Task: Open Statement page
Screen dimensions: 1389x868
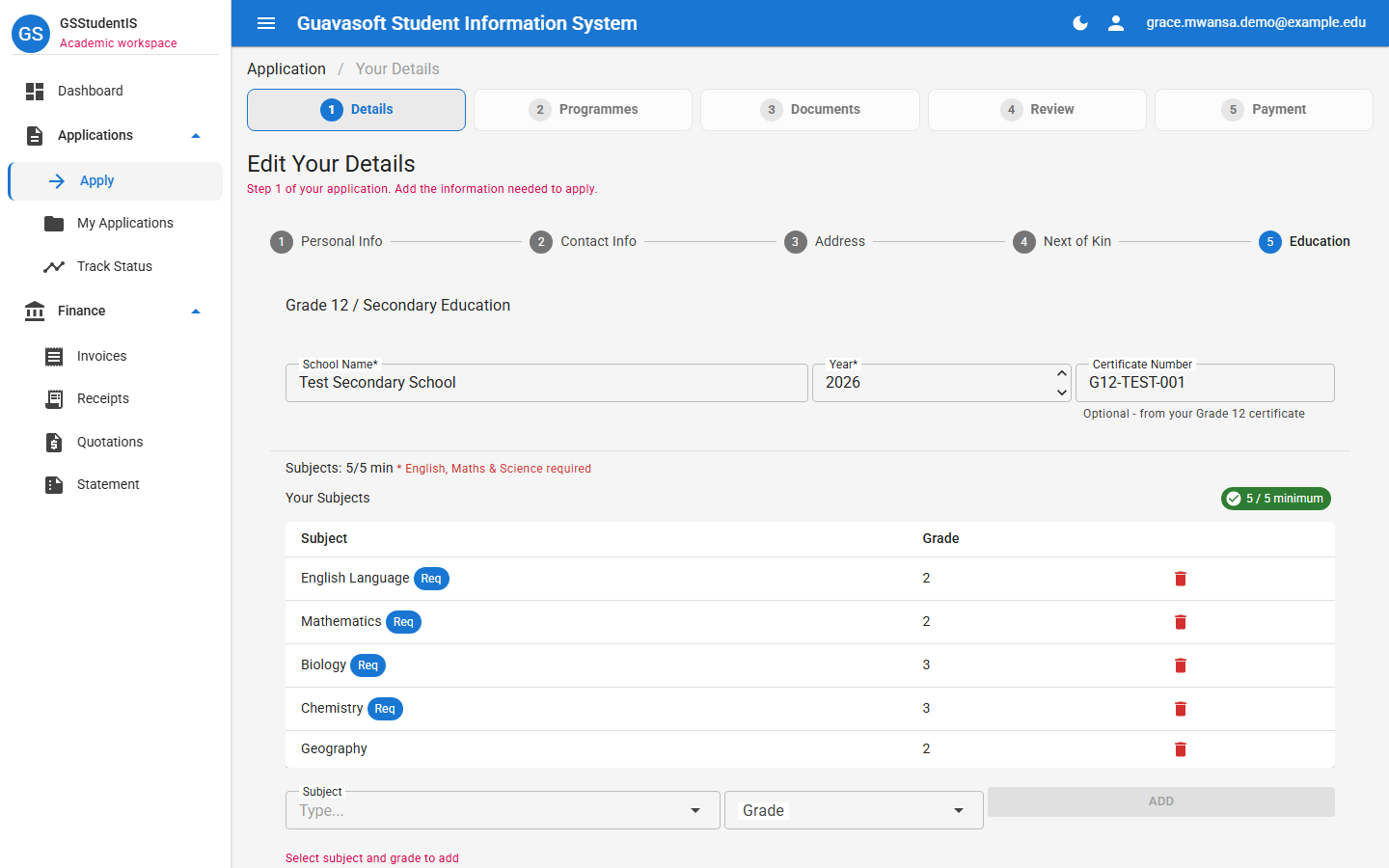Action: [115, 485]
